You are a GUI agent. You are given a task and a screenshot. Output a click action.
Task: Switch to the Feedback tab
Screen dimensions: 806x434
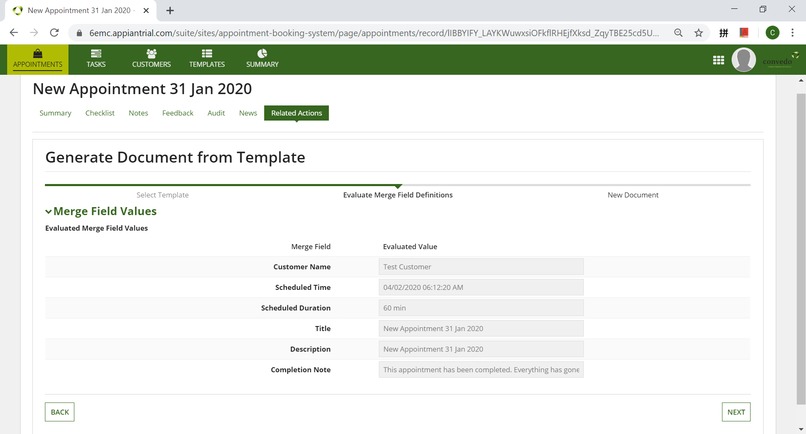tap(177, 113)
